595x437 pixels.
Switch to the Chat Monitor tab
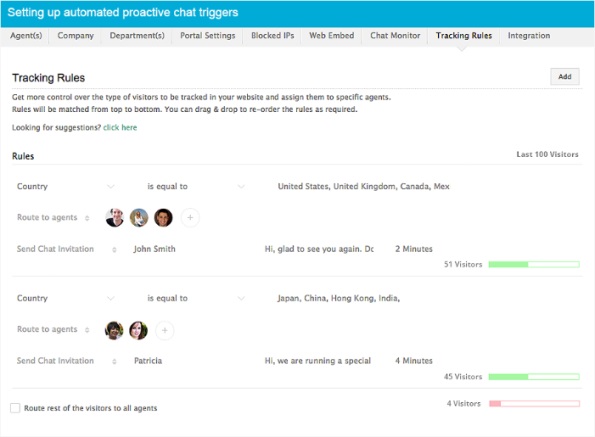[x=395, y=36]
